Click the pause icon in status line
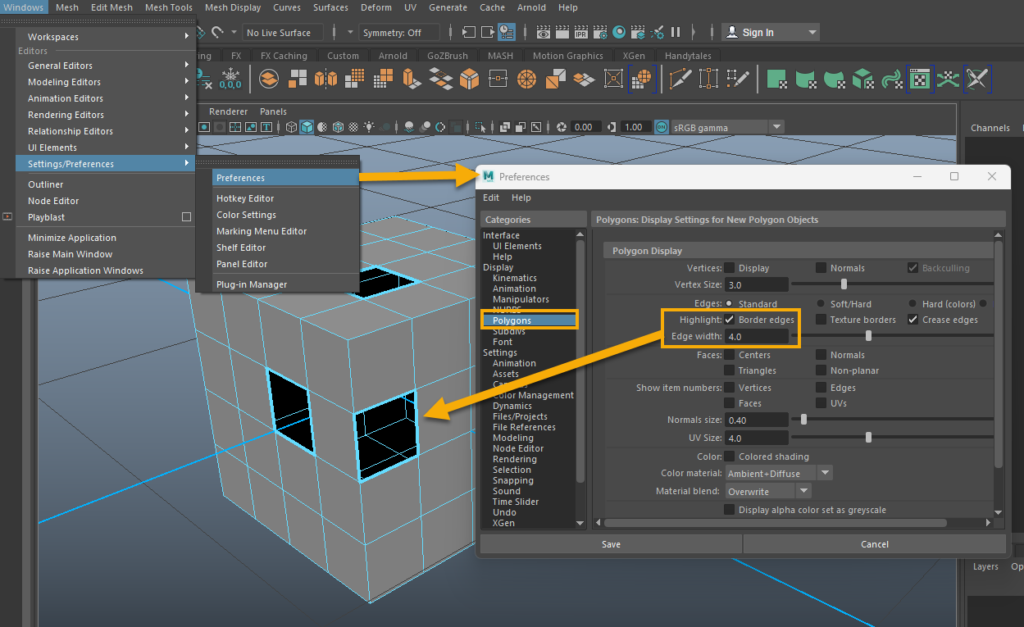The width and height of the screenshot is (1024, 627). tap(676, 32)
